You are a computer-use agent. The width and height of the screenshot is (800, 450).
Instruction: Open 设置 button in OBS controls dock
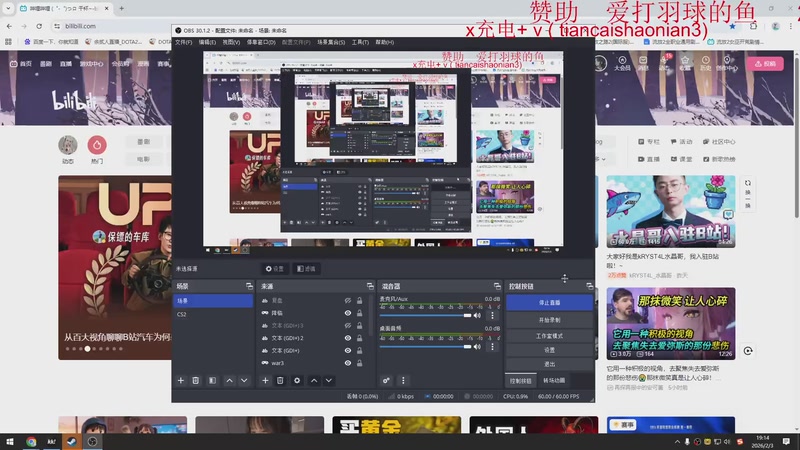click(549, 350)
